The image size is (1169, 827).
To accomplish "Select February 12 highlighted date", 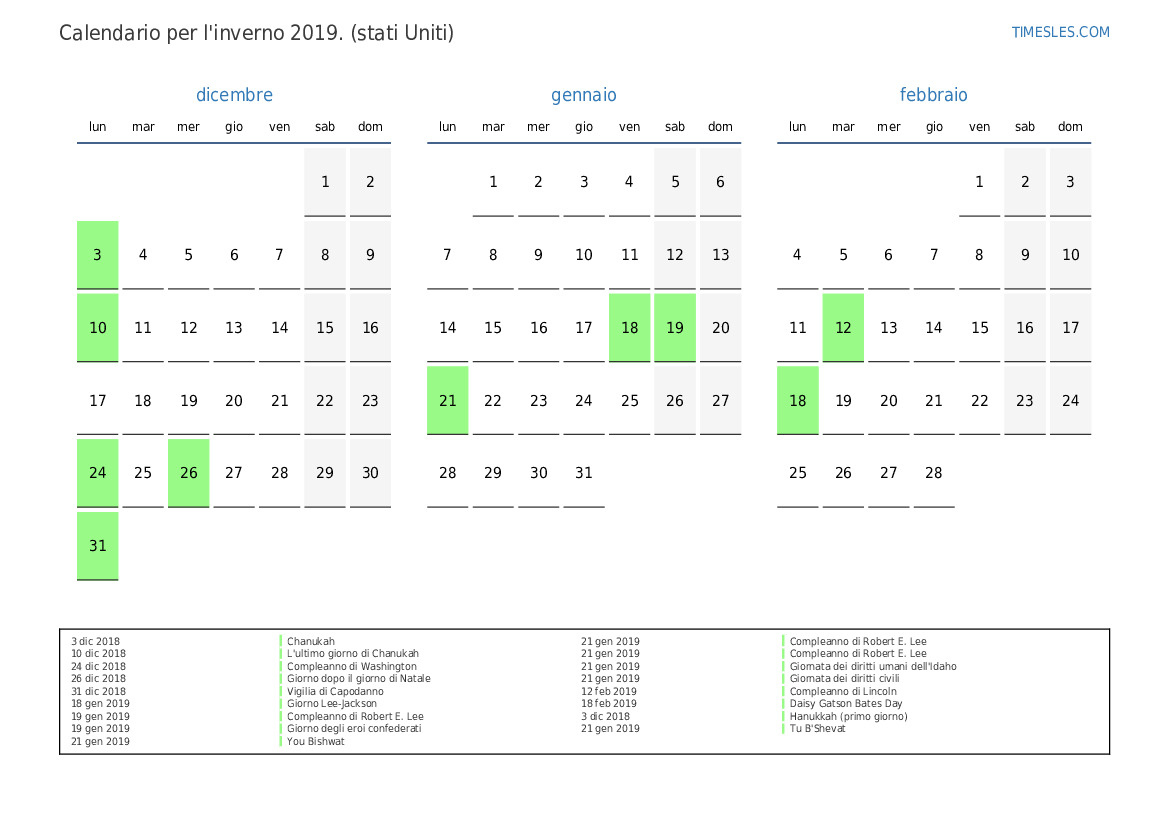I will [843, 328].
